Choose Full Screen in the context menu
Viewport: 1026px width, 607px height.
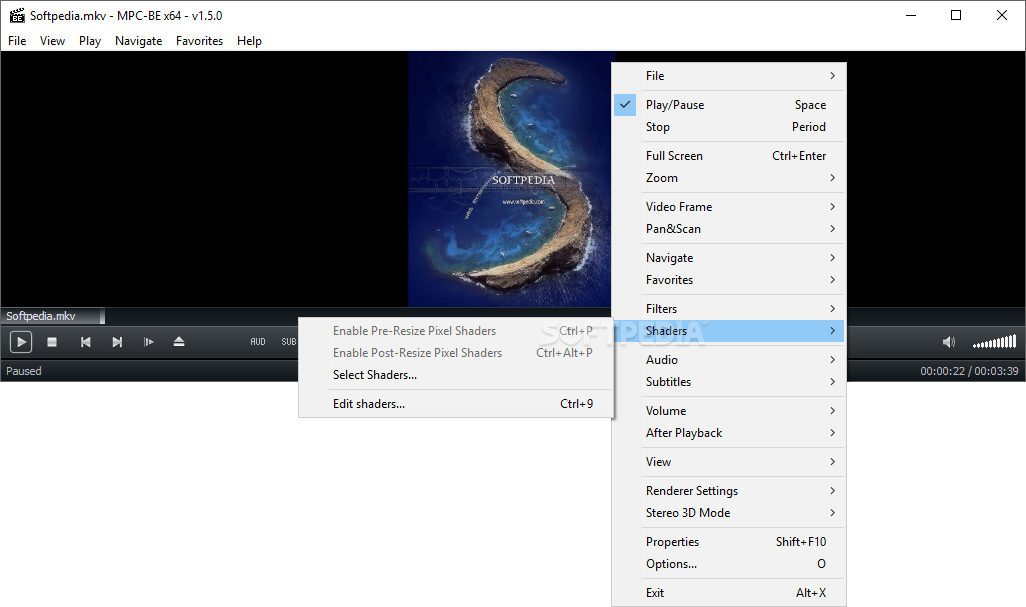[x=728, y=156]
